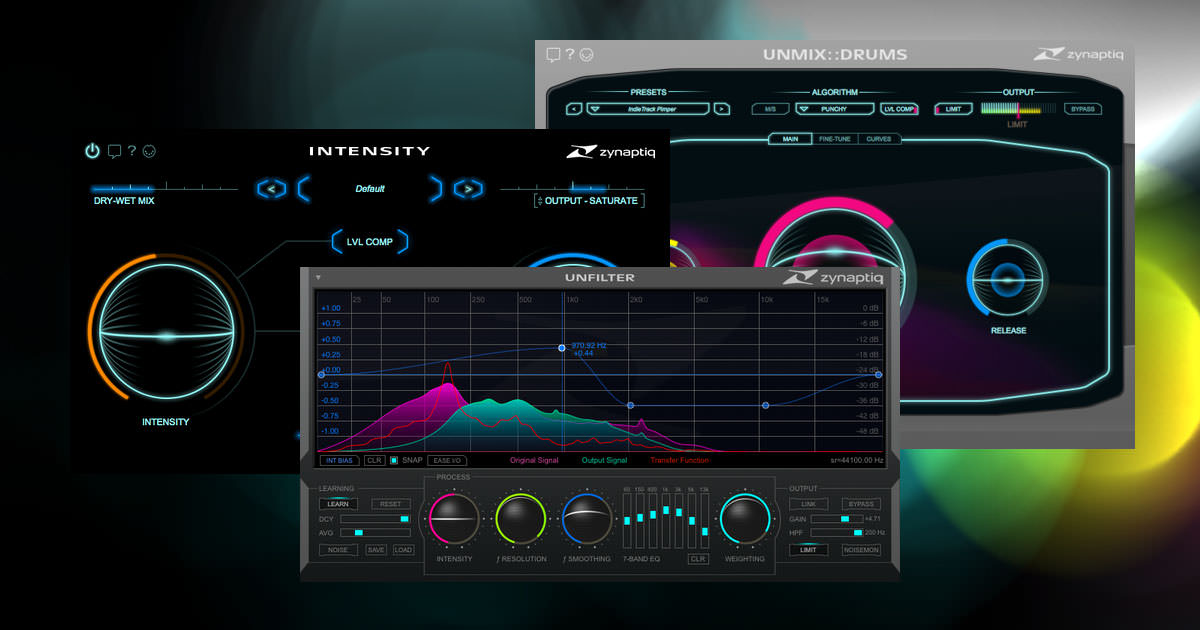
Task: Click the Unfilter Intensity knob
Action: (454, 519)
